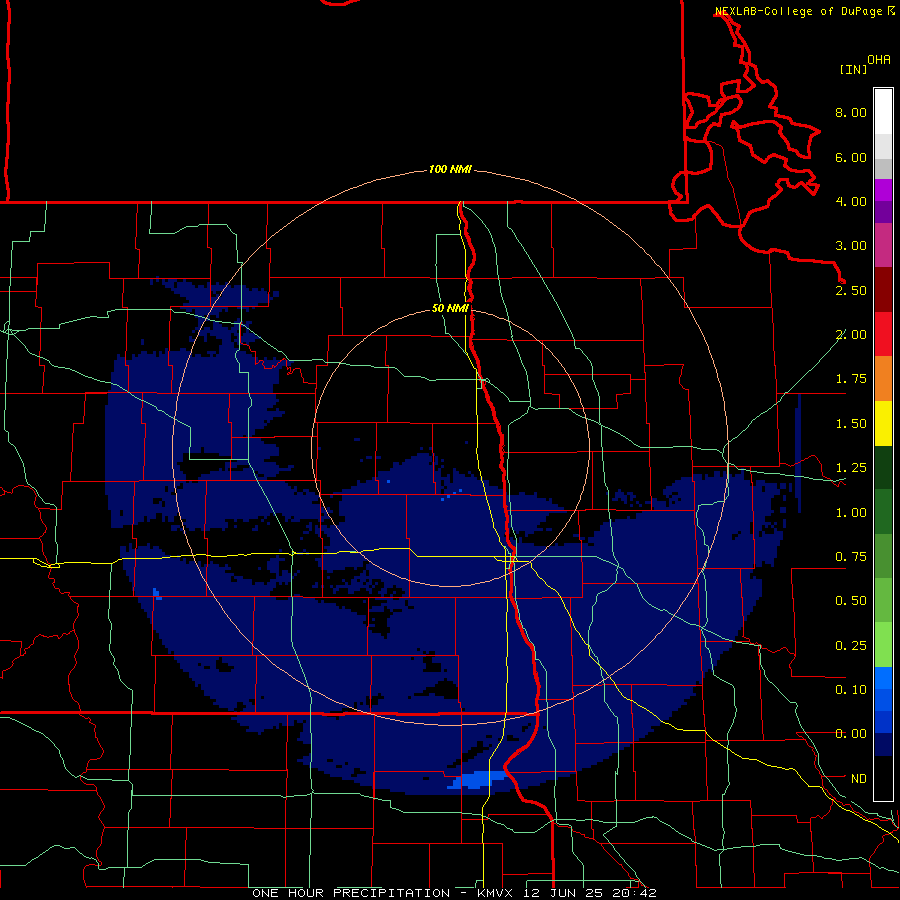This screenshot has height=900, width=900.
Task: Click the 2.50 legend value
Action: (851, 290)
